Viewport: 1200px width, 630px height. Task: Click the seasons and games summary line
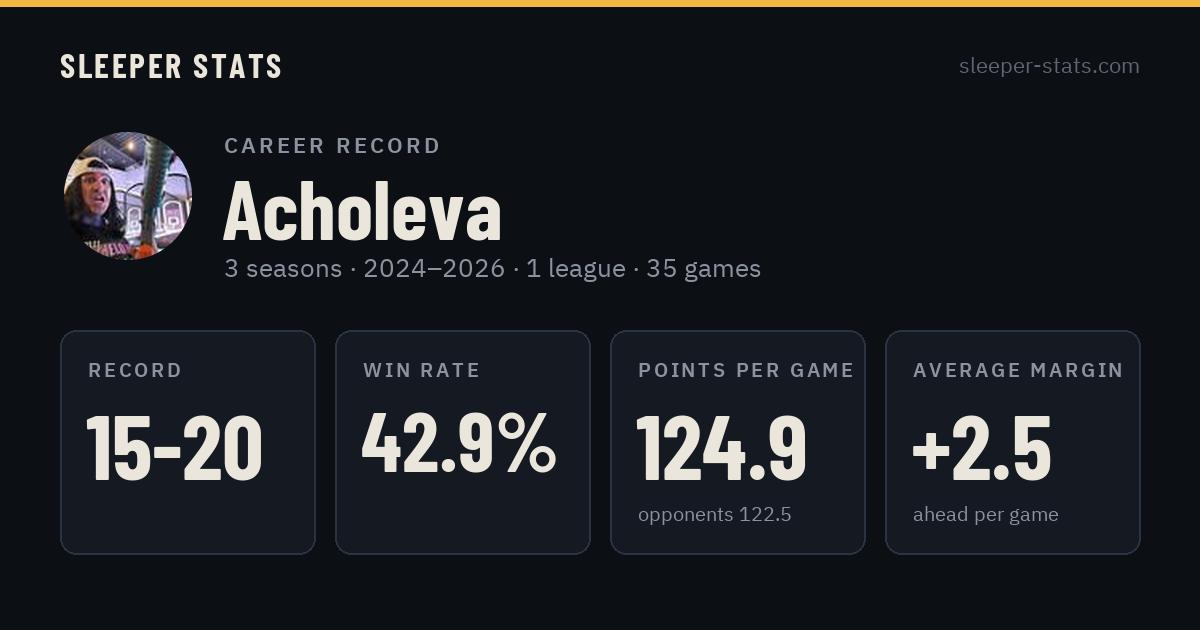point(492,269)
